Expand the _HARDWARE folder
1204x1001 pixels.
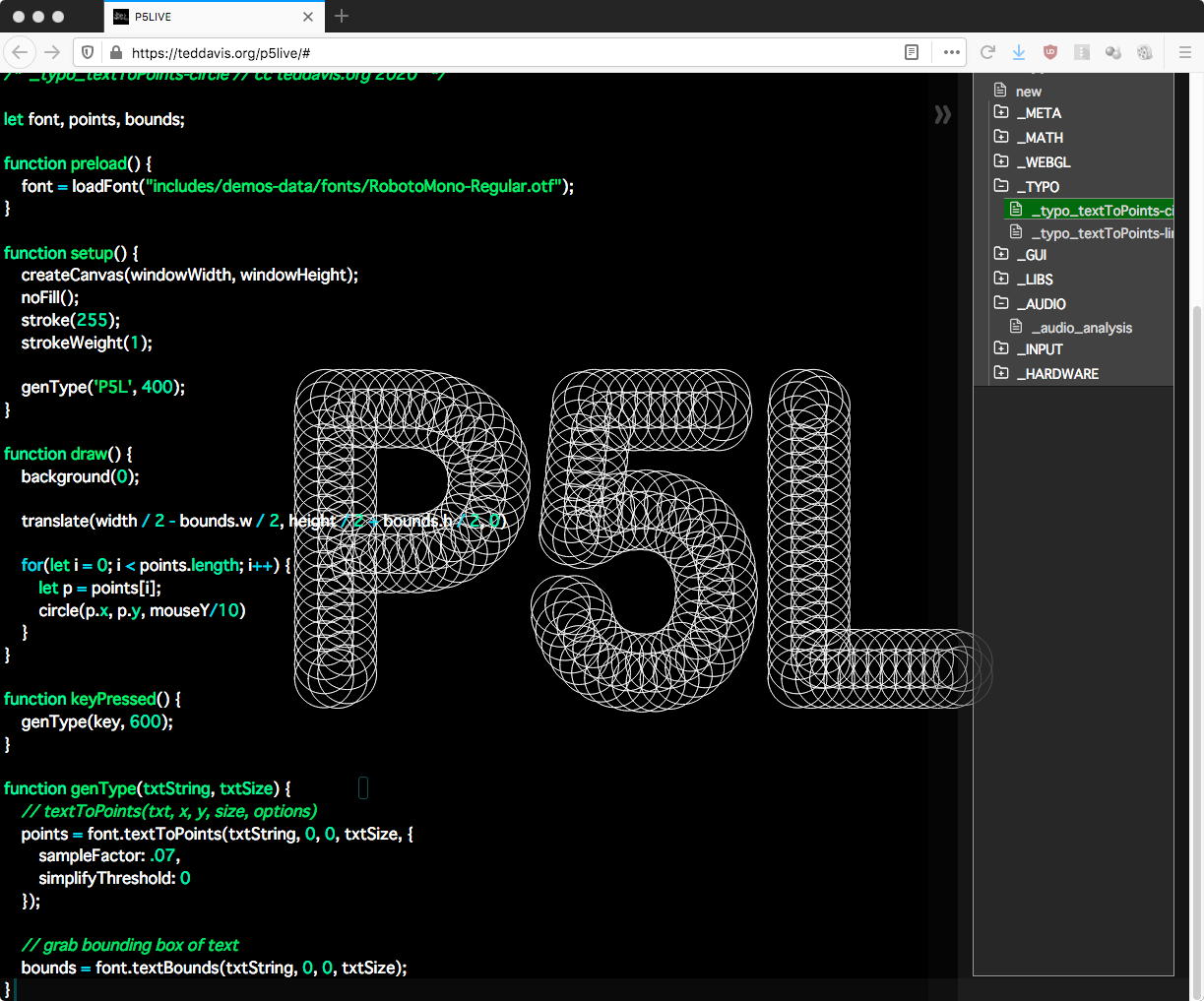point(1001,373)
